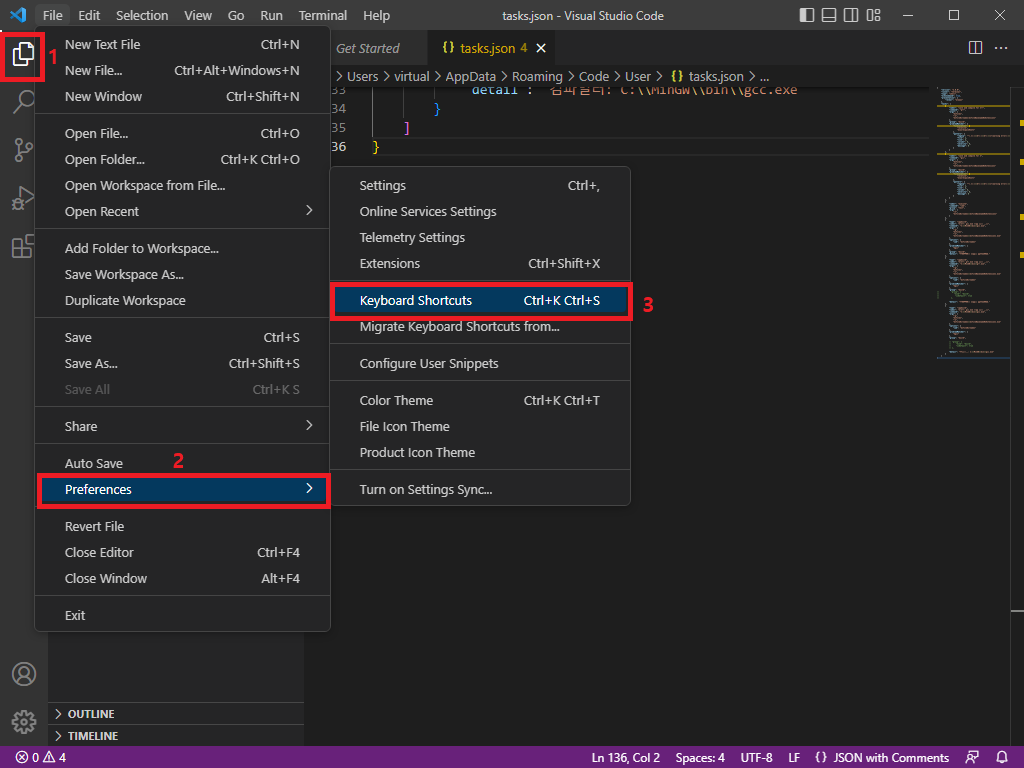Viewport: 1024px width, 768px height.
Task: Choose New Text File
Action: (183, 44)
